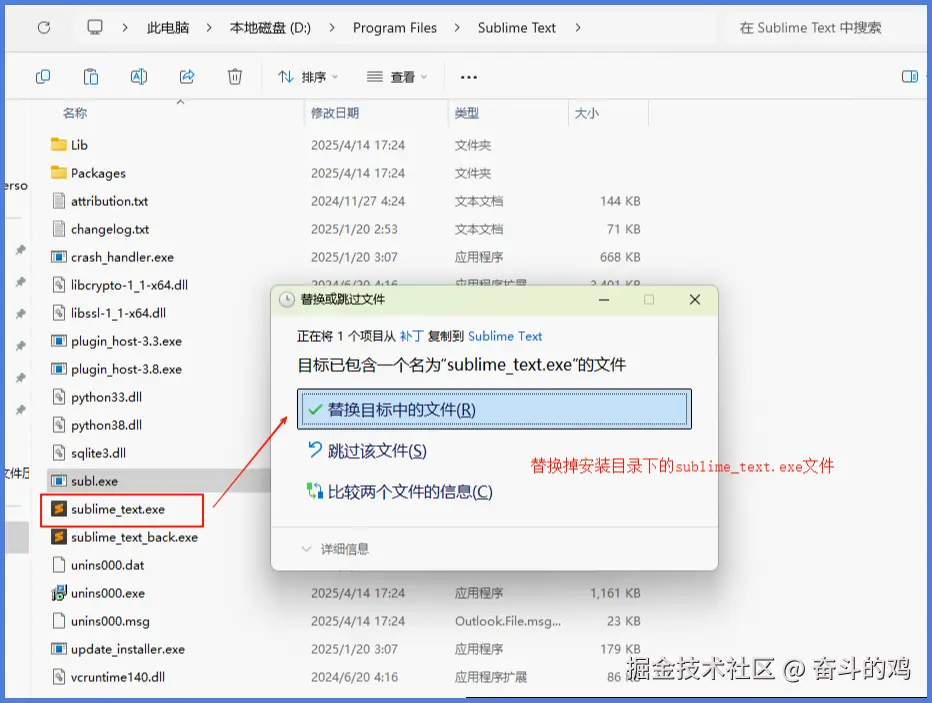This screenshot has width=932, height=703.
Task: Navigate to Program Files in breadcrumb
Action: [395, 28]
